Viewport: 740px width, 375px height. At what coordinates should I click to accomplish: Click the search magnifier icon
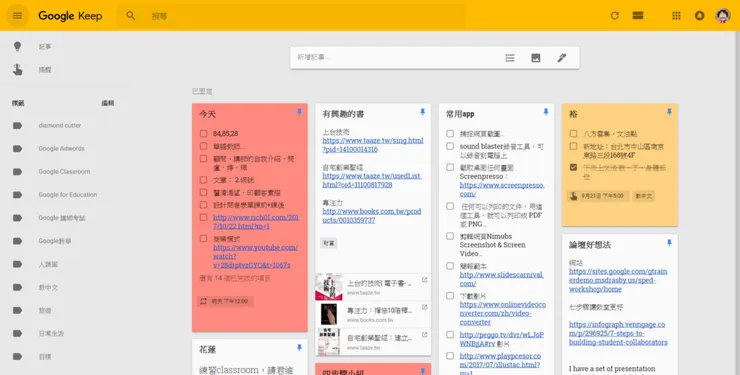tap(131, 16)
